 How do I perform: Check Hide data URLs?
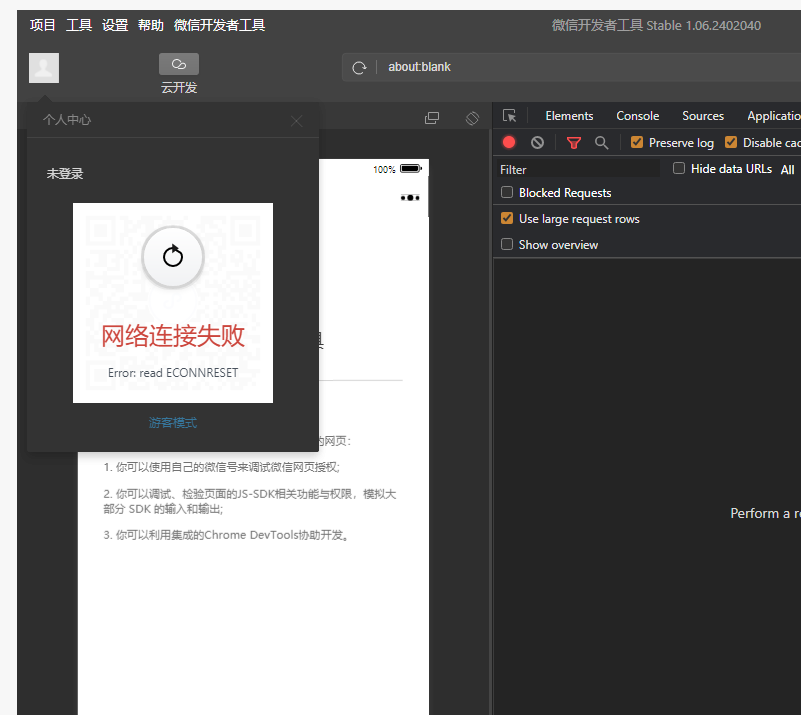tap(679, 168)
